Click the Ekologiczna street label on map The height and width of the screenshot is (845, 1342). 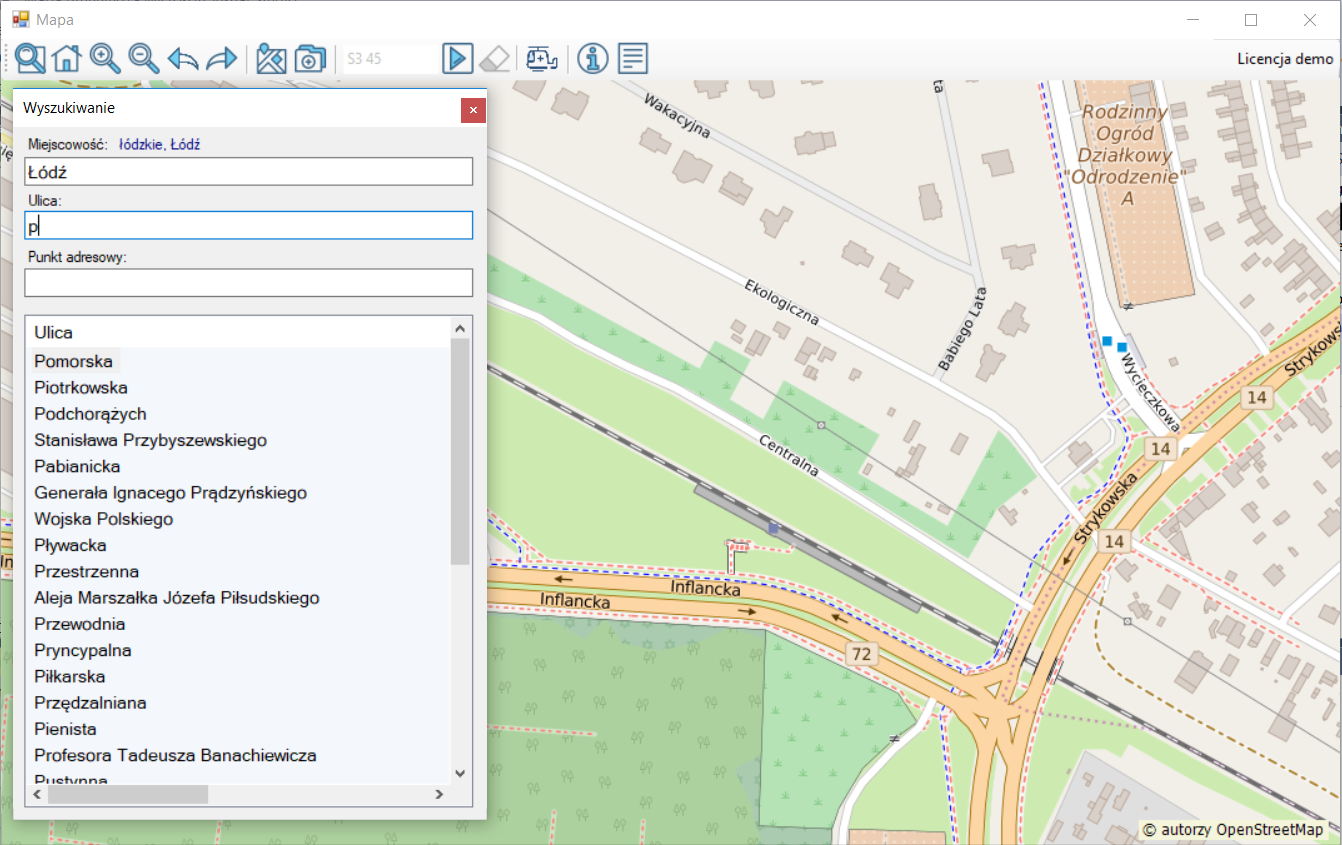[x=782, y=302]
